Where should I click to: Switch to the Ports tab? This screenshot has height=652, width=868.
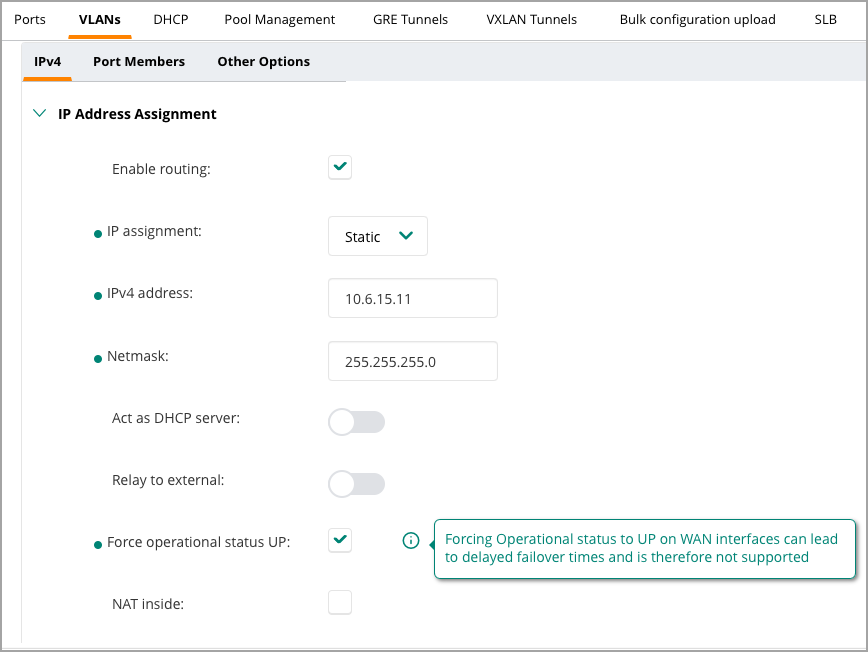click(x=30, y=19)
